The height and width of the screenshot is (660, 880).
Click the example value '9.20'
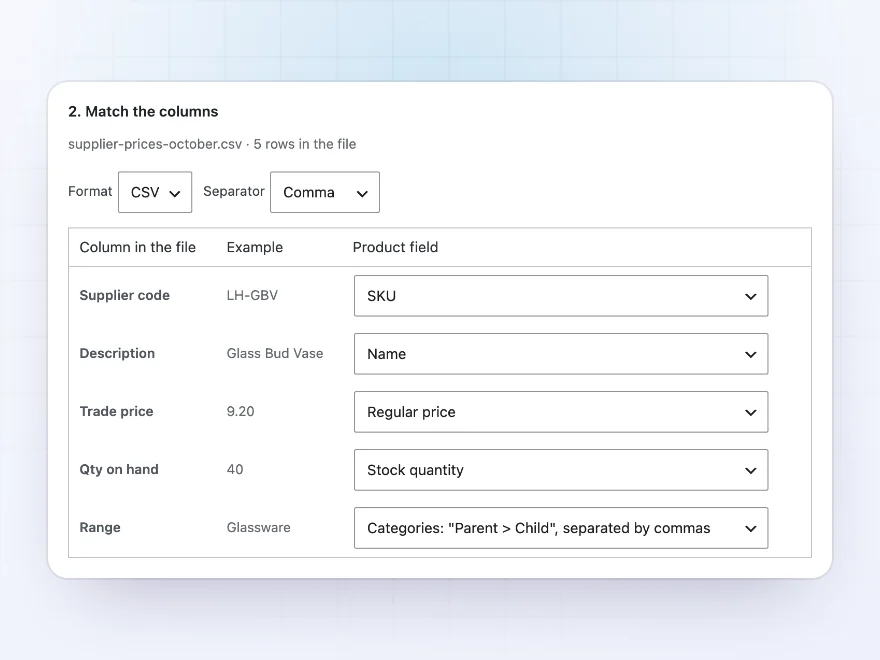pyautogui.click(x=240, y=411)
